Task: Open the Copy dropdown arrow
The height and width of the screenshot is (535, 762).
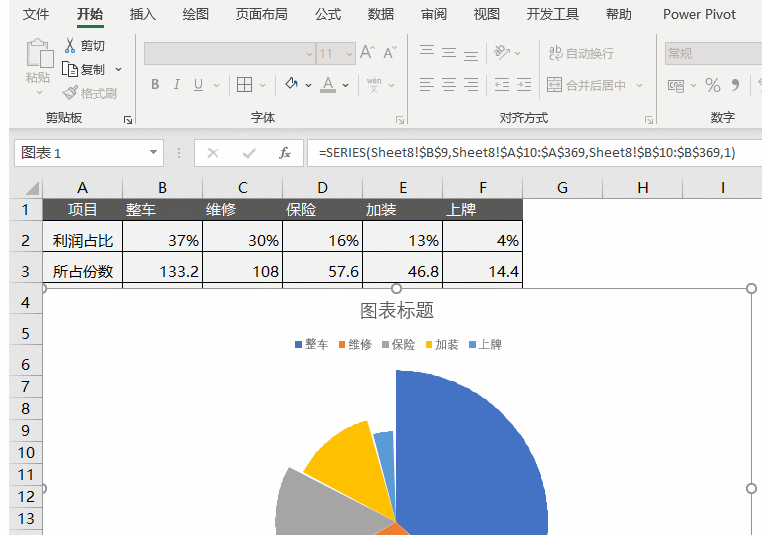Action: pos(118,69)
